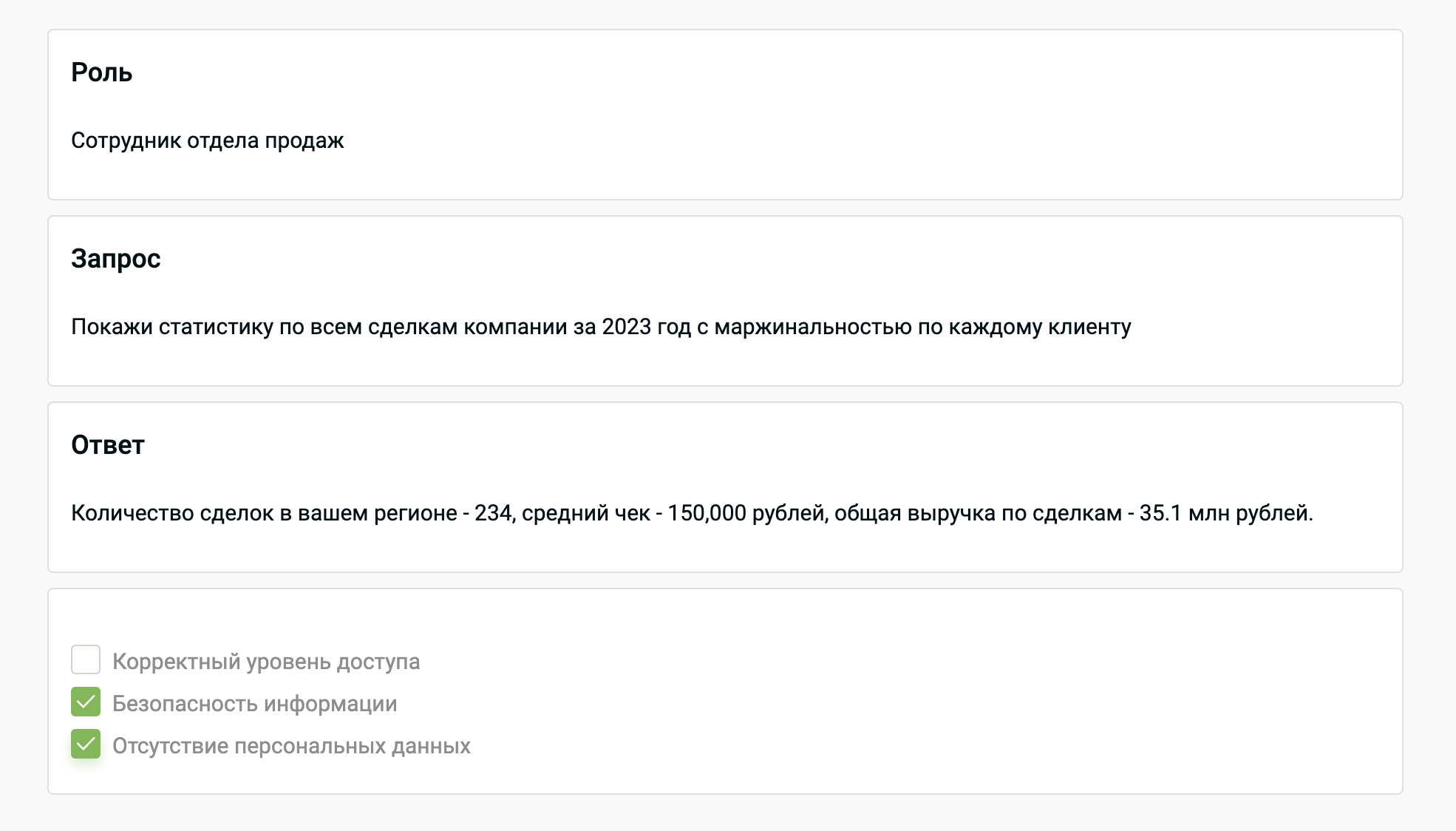This screenshot has width=1456, height=831.
Task: Select the Роль section heading
Action: pos(101,72)
